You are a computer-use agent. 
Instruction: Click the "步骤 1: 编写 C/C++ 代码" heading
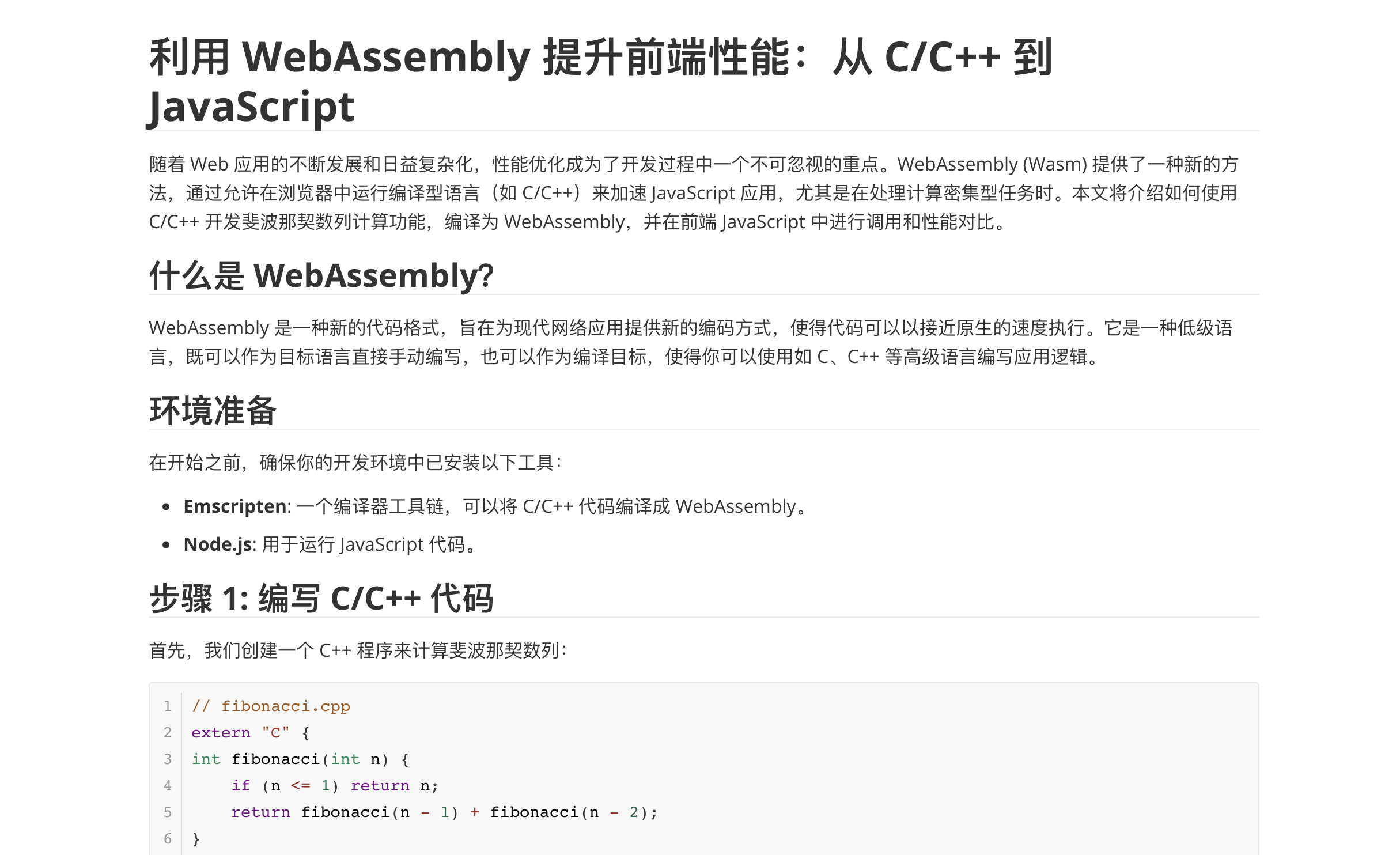point(321,598)
